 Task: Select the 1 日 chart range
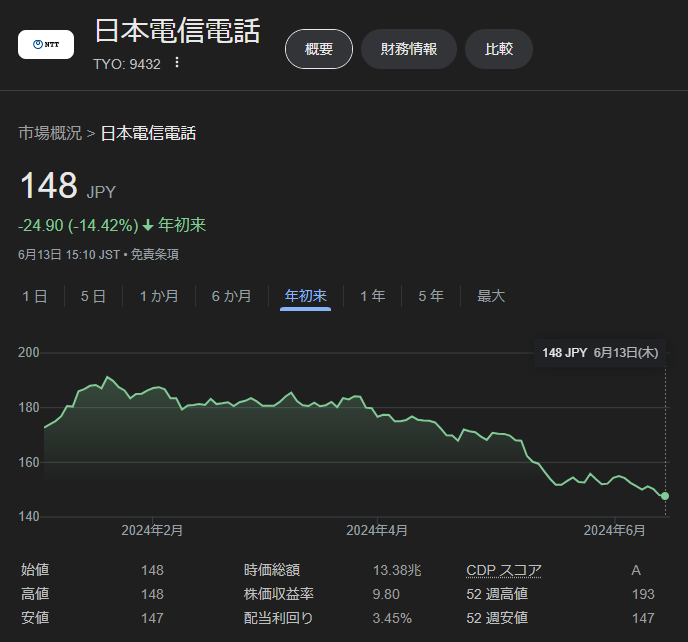point(35,296)
